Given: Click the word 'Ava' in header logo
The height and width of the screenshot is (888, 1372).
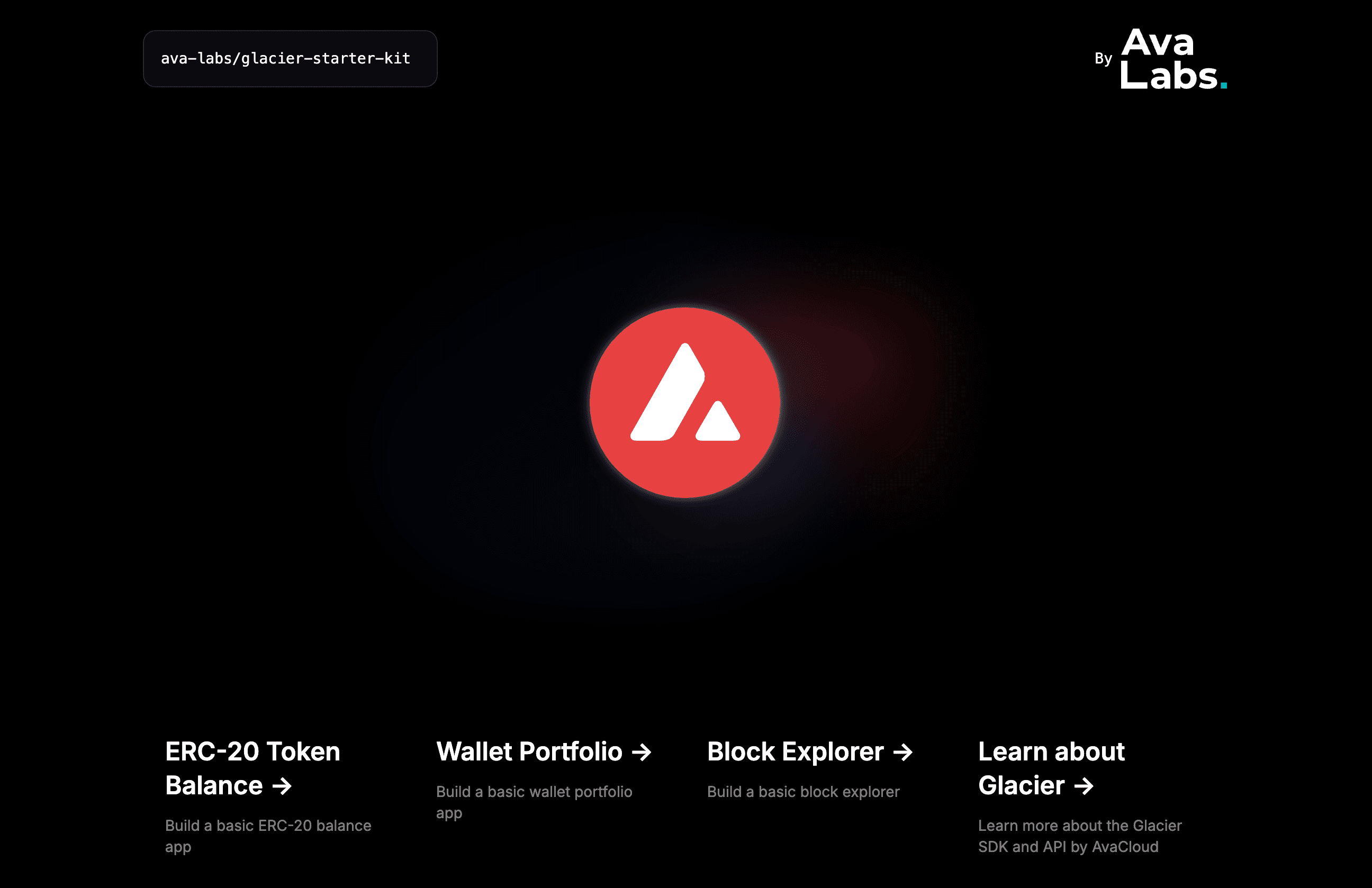Looking at the screenshot, I should pos(1158,43).
